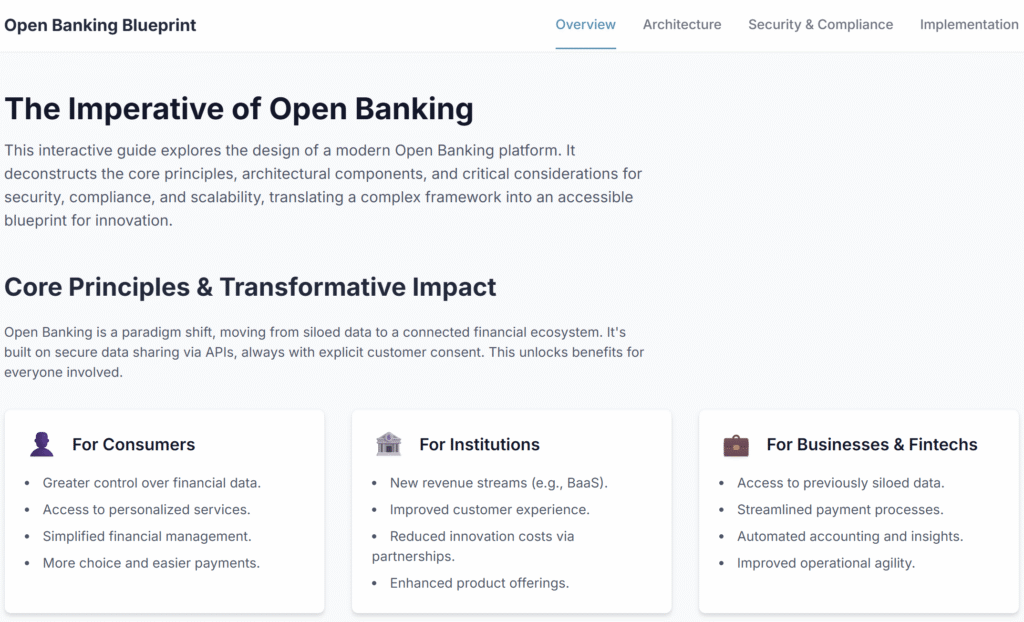Click 'Enhanced product offerings' list item
Screen dimensions: 1024x622
479,583
